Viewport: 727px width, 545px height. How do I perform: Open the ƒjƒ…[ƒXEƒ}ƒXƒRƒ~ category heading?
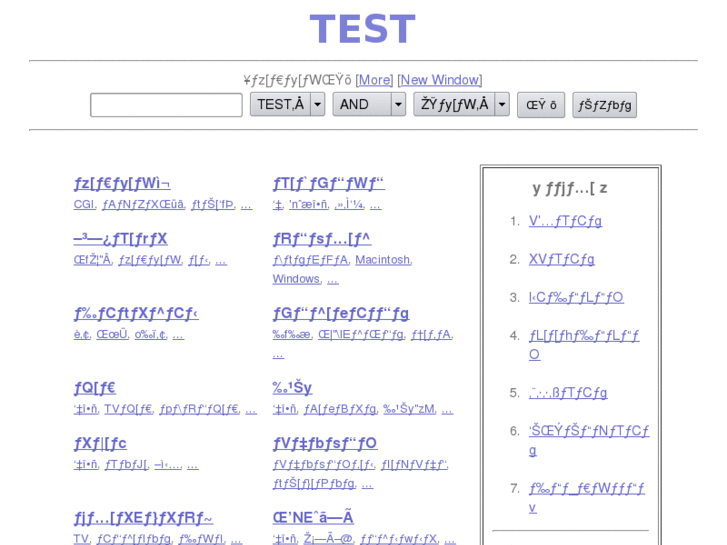point(143,518)
